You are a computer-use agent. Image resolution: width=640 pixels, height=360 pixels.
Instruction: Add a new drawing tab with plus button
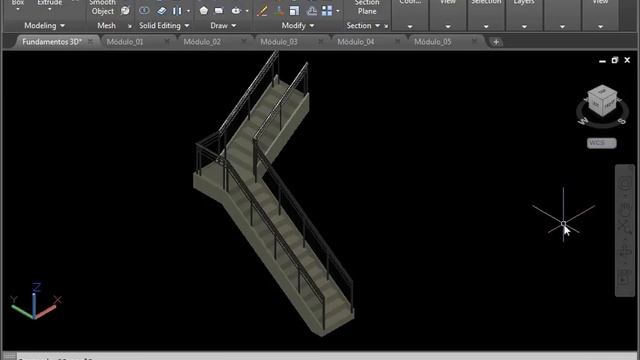pos(496,42)
